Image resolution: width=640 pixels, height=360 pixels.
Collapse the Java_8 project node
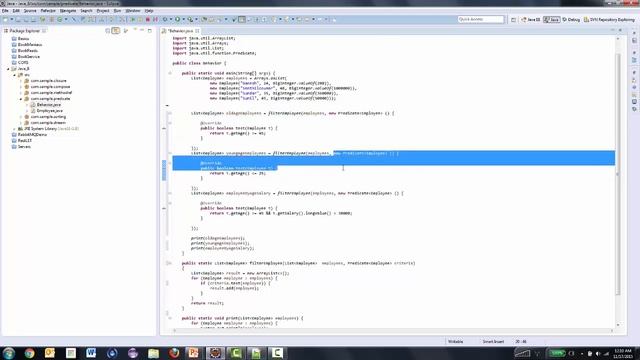pyautogui.click(x=8, y=69)
